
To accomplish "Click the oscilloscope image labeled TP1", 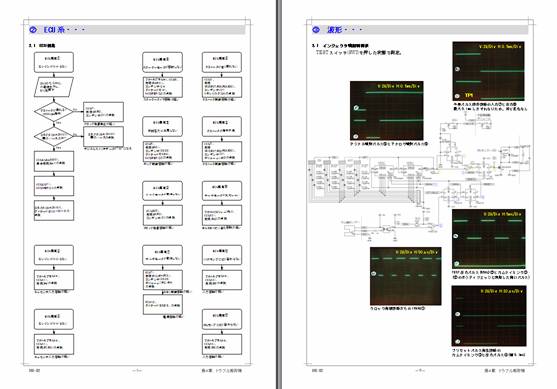I will click(488, 71).
